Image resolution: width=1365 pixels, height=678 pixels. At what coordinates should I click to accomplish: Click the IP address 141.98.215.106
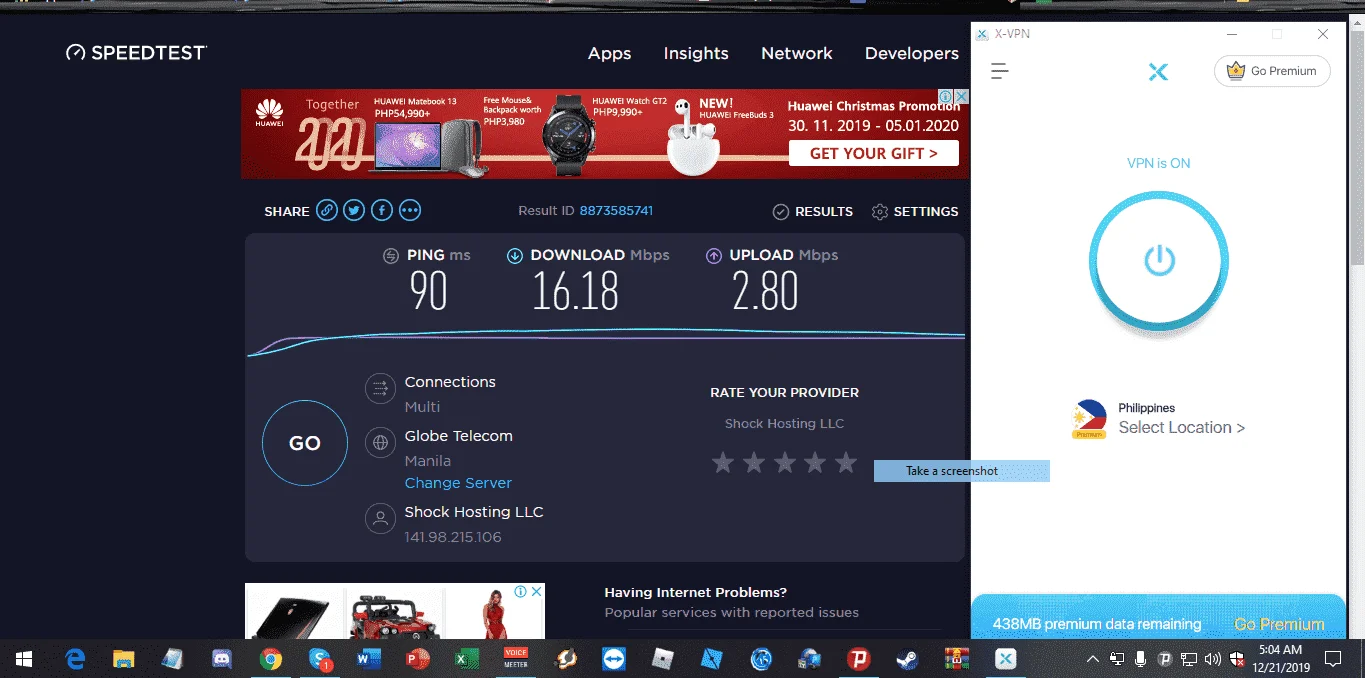(x=453, y=537)
